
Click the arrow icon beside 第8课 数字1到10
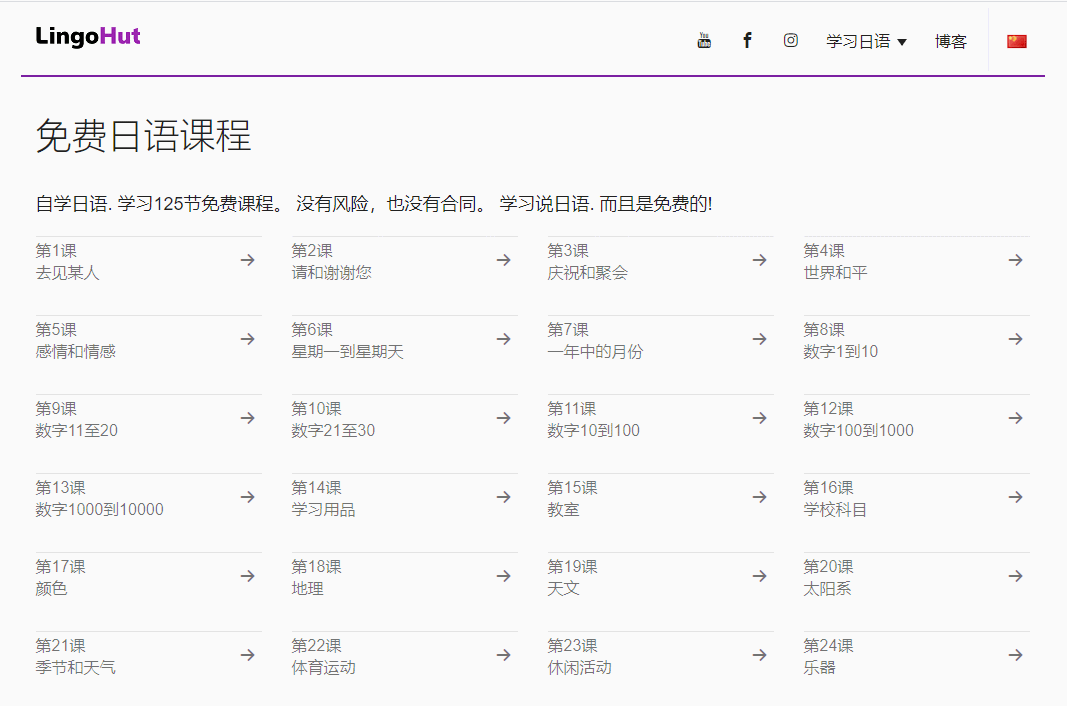(x=1015, y=338)
